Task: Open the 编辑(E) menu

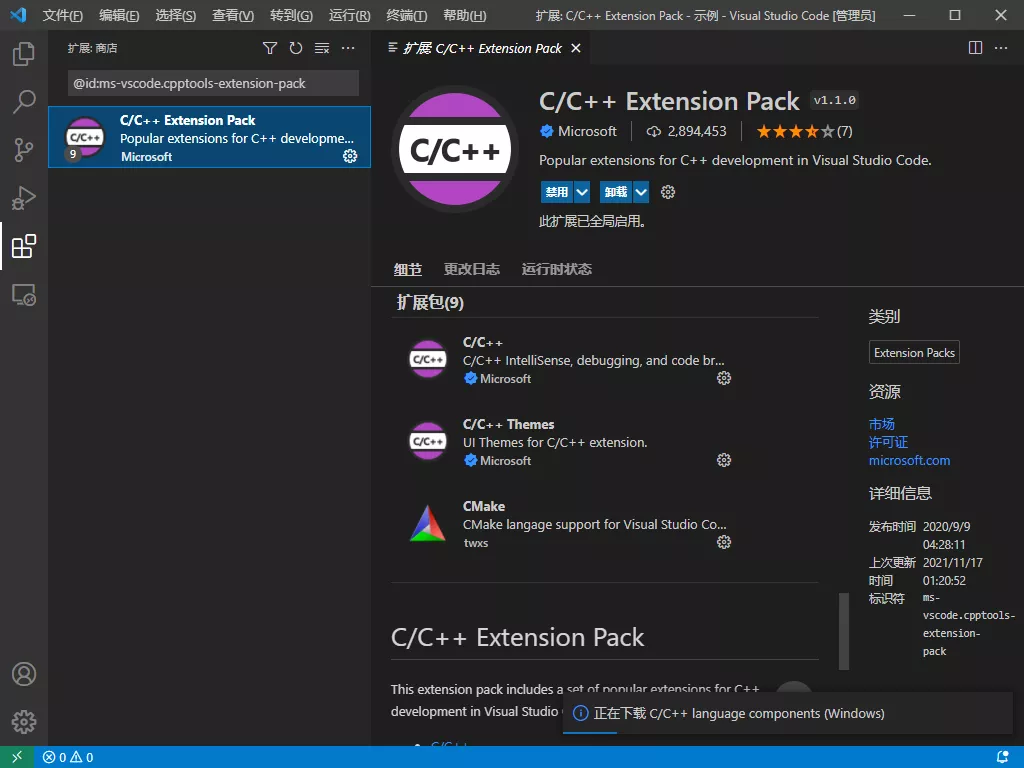Action: 119,15
